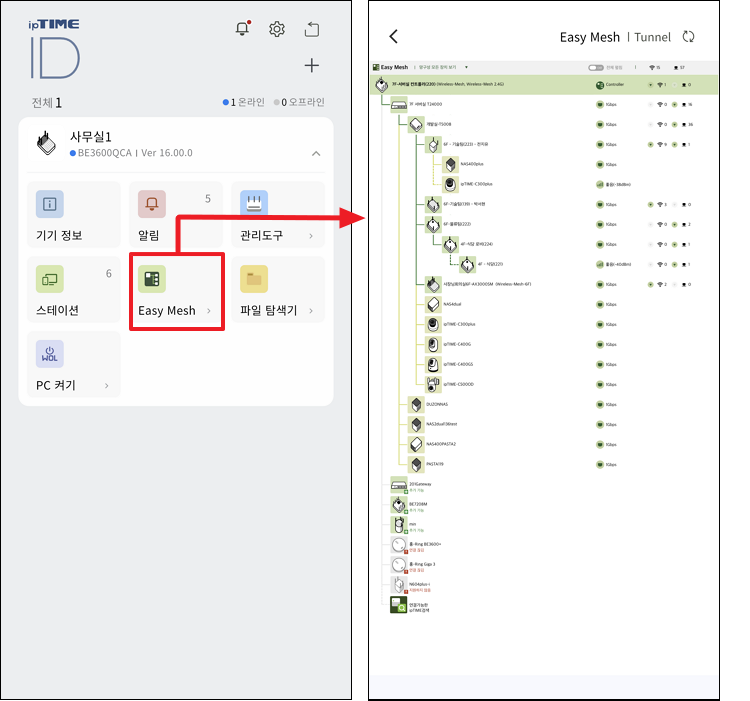Select the NAS400plus device icon

coord(450,164)
